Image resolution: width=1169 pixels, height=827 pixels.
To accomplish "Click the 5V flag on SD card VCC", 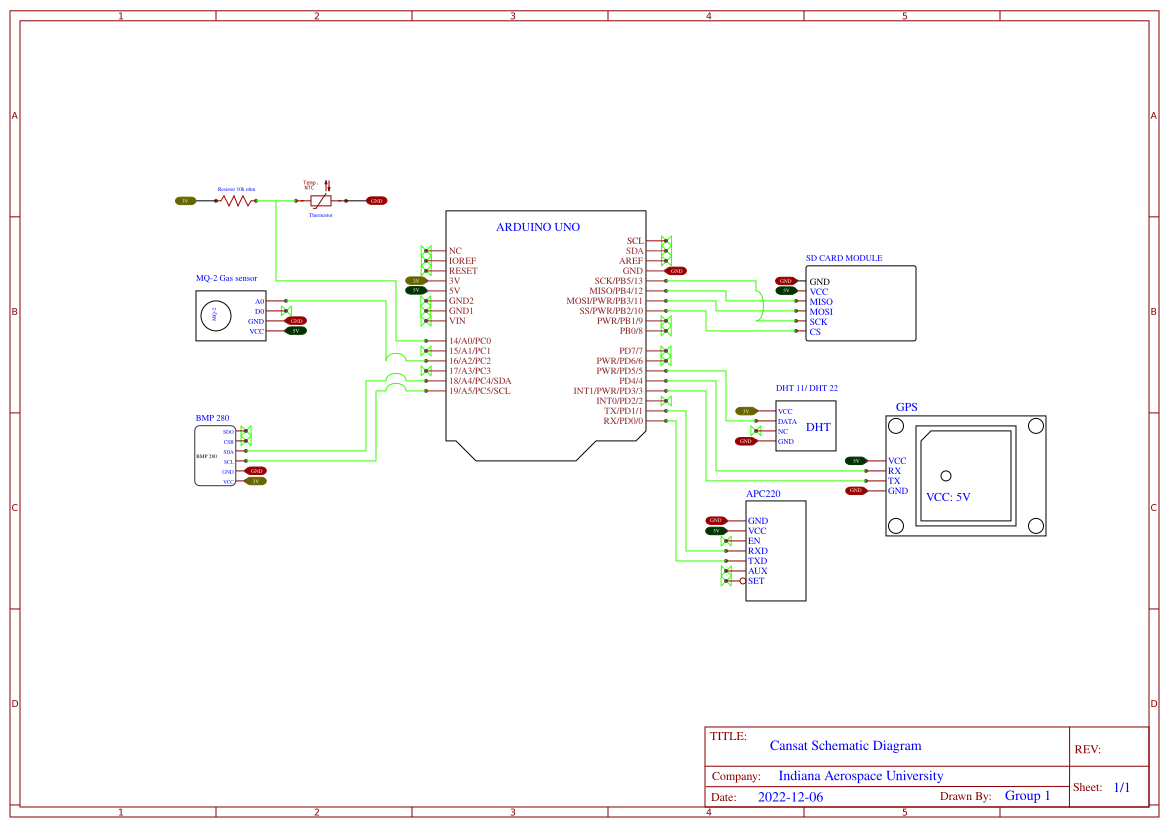I will tap(786, 291).
